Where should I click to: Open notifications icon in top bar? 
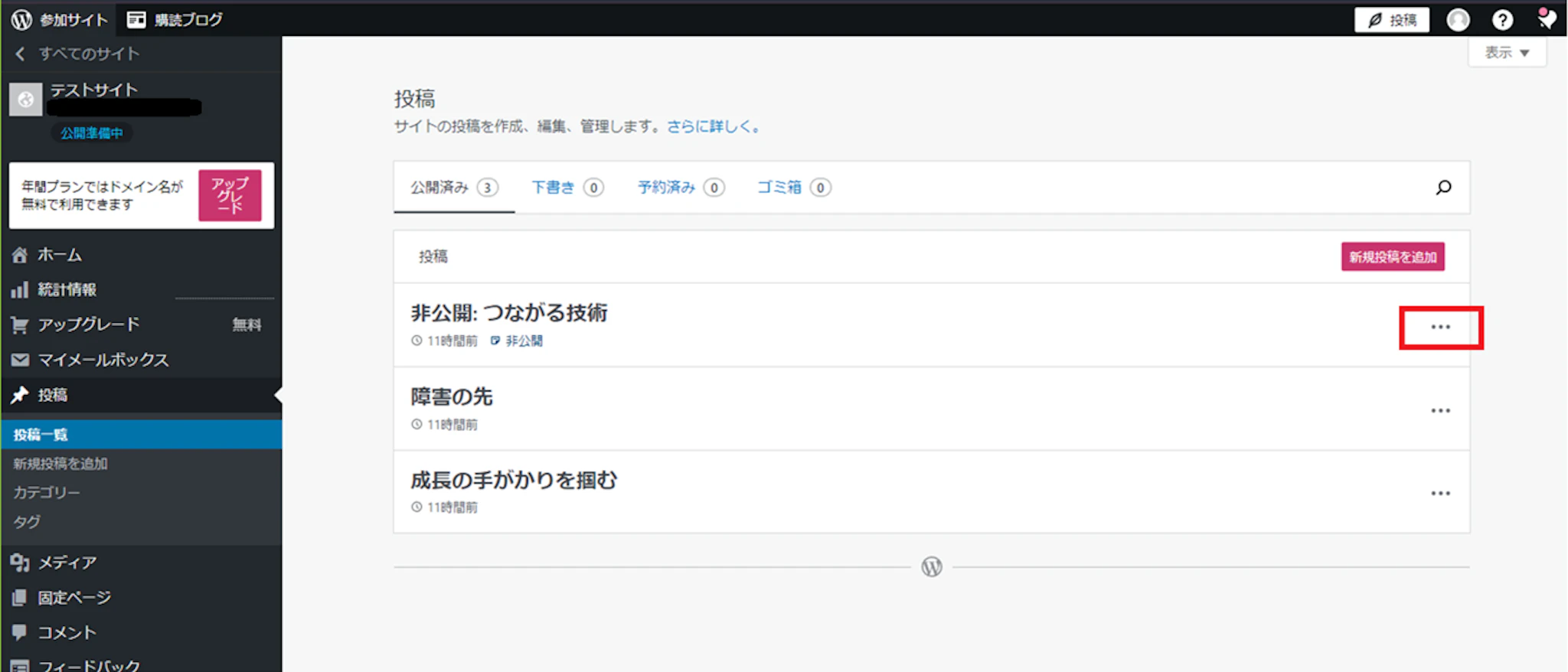click(1547, 19)
